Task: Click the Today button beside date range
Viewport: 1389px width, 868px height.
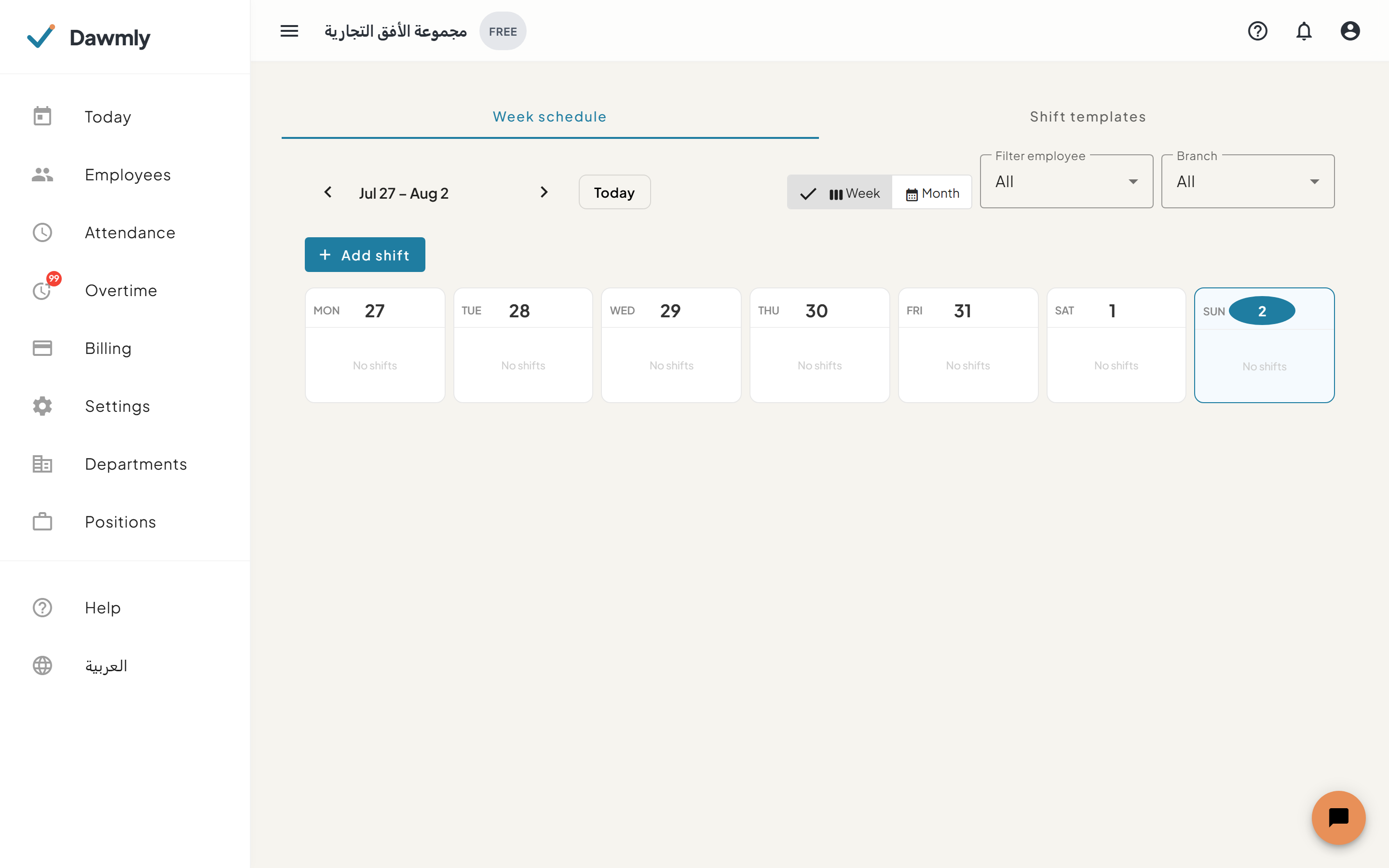Action: (614, 192)
